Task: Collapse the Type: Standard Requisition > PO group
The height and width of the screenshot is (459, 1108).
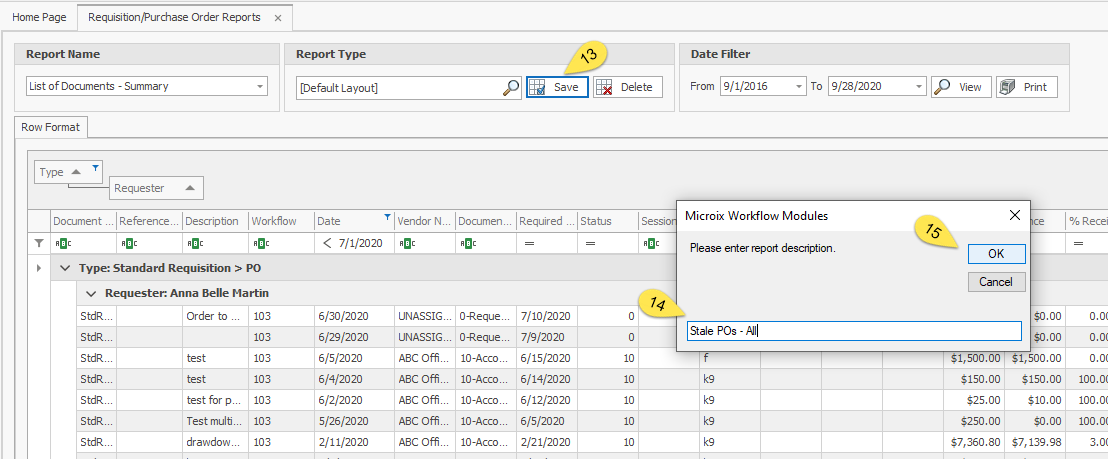Action: click(x=66, y=268)
